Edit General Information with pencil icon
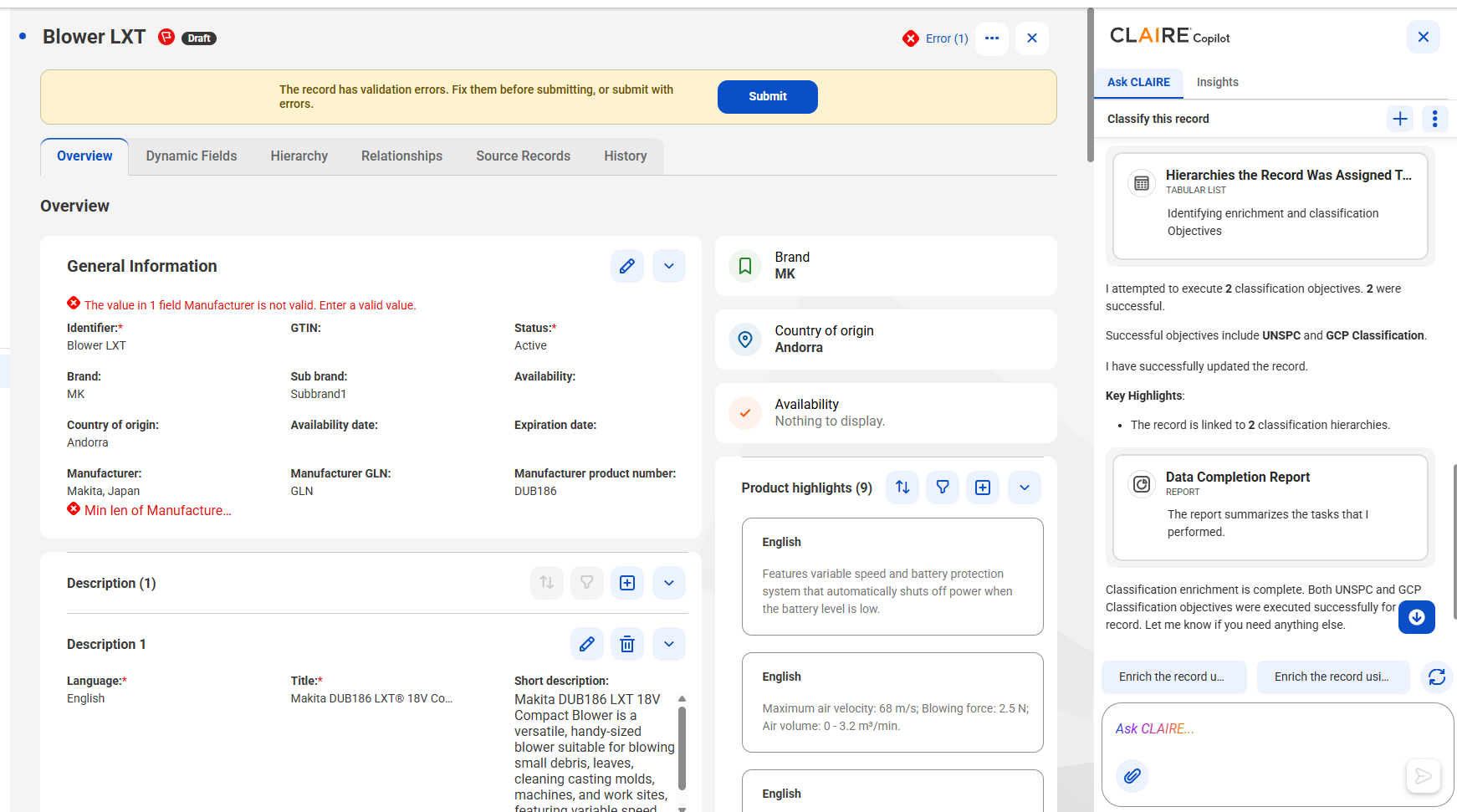 pos(626,266)
